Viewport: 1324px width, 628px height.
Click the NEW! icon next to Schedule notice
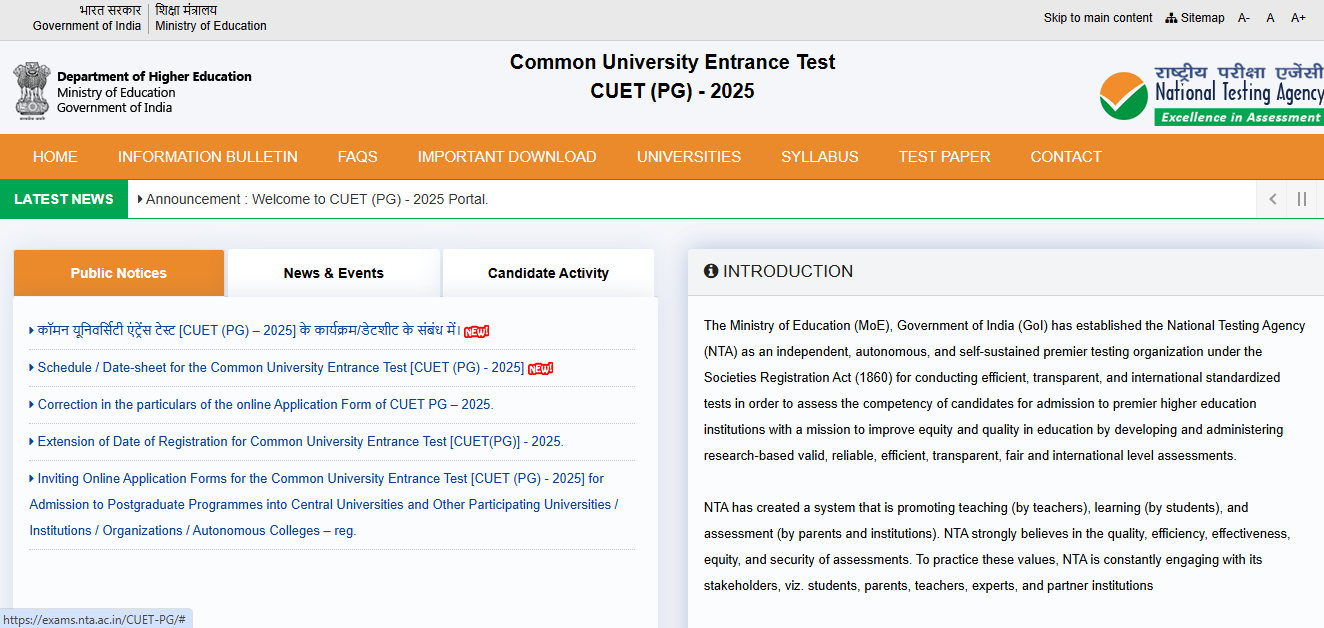click(540, 368)
